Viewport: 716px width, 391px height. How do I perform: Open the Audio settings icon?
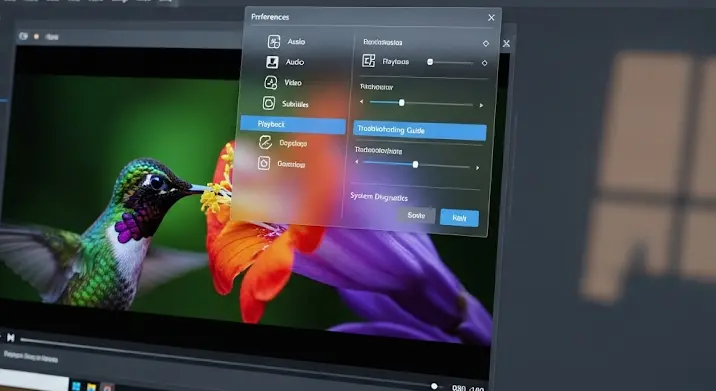(x=272, y=62)
